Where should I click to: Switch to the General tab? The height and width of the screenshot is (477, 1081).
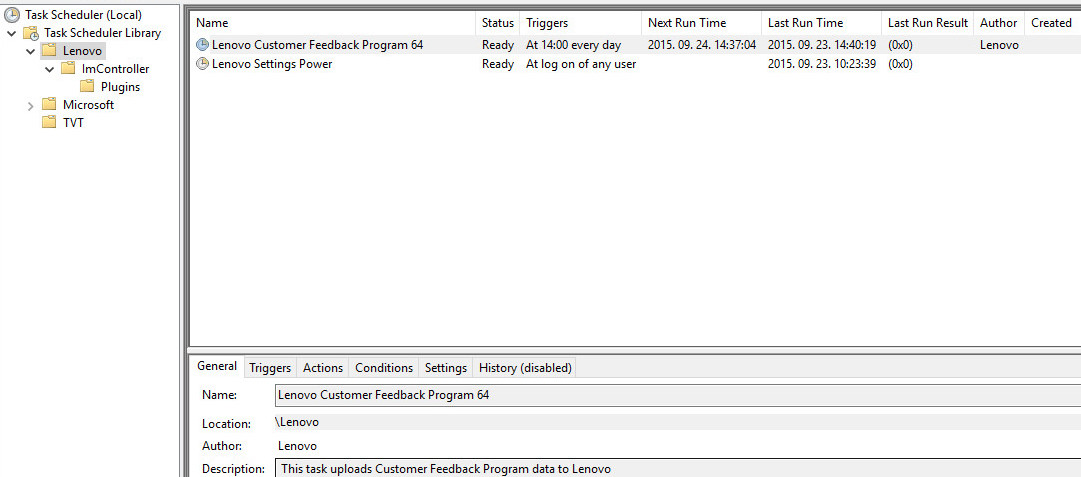(x=216, y=366)
